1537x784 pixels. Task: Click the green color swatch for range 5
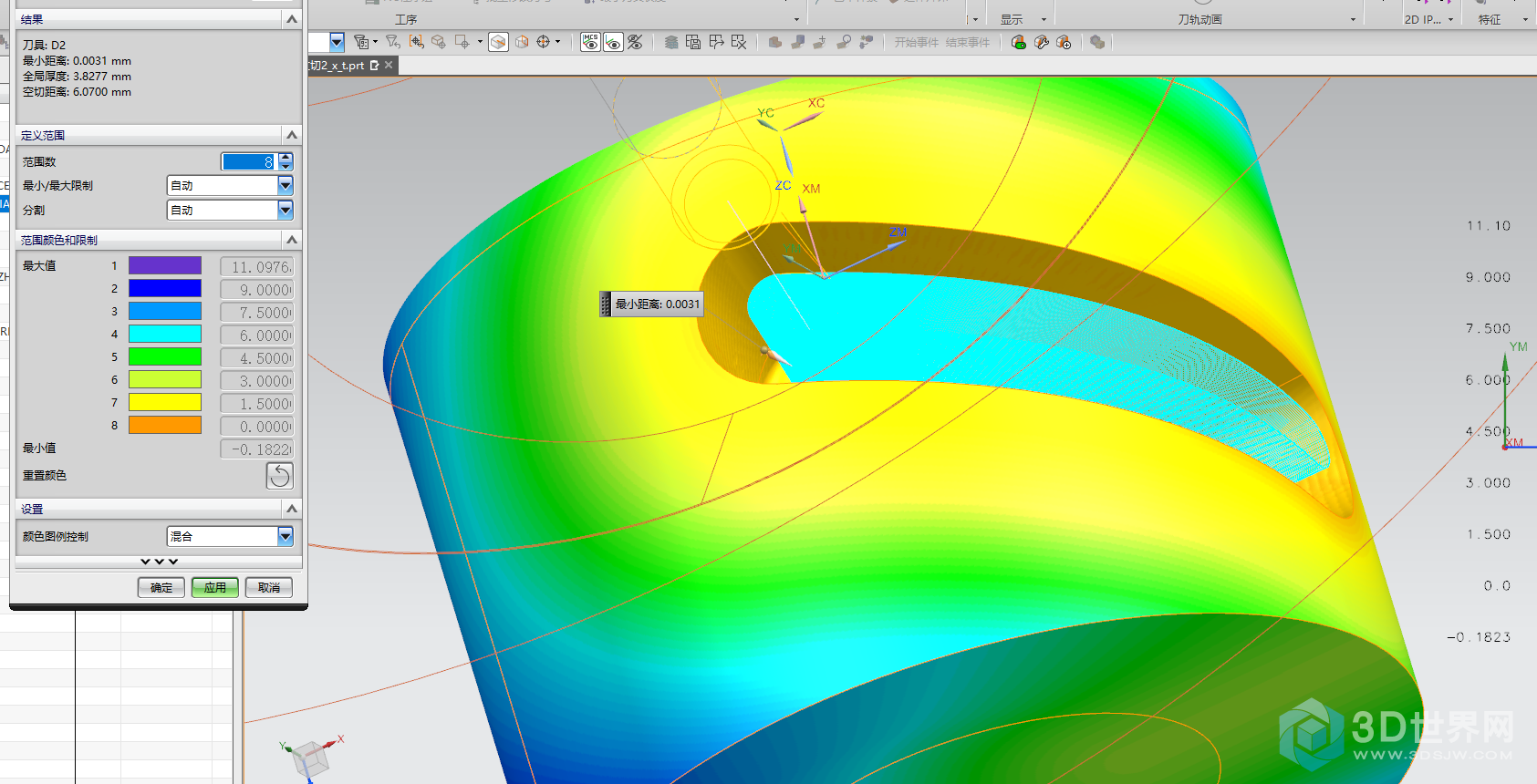tap(165, 356)
